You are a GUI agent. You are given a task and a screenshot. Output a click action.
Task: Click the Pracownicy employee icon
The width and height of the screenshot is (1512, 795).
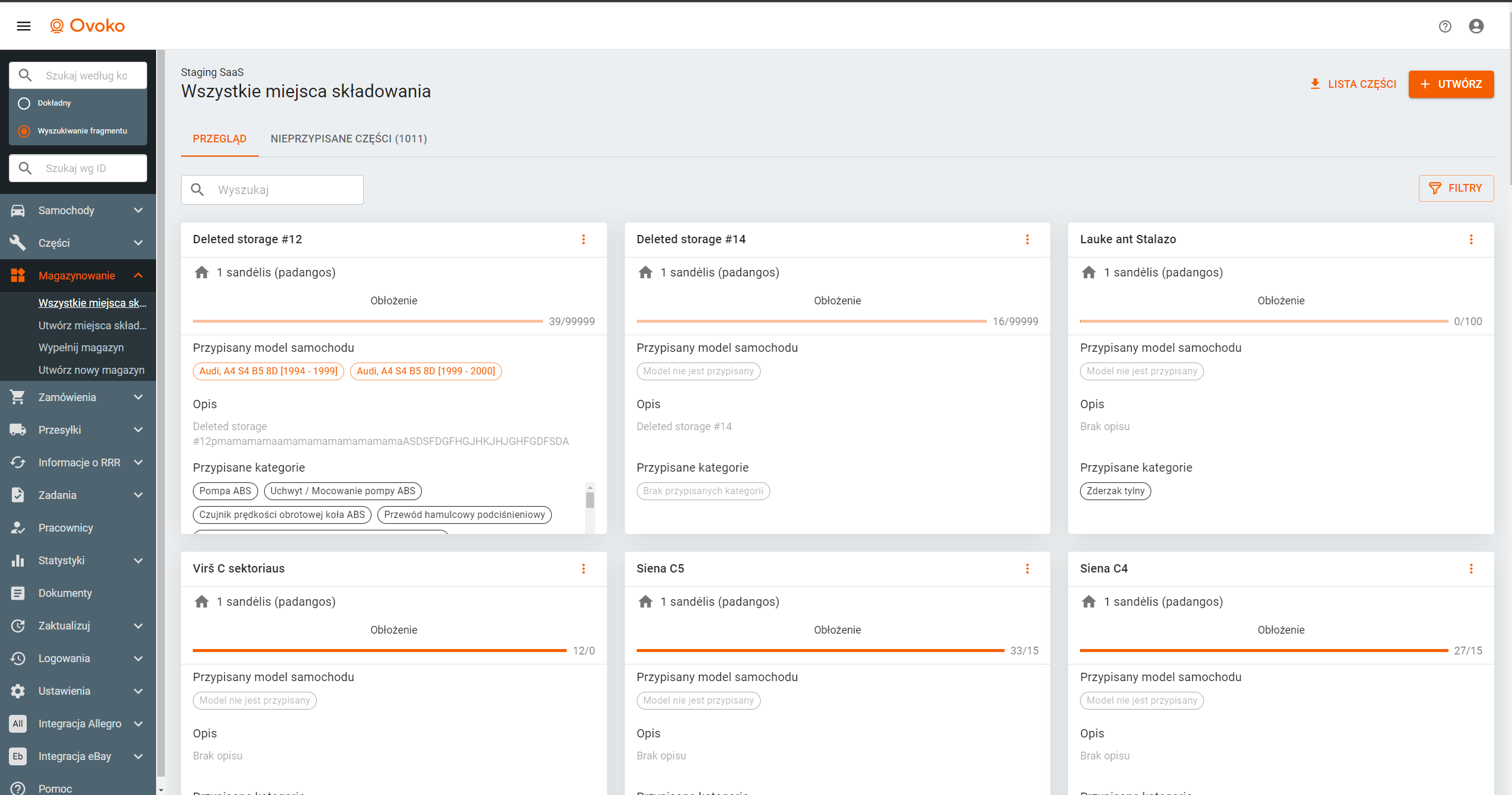(x=18, y=528)
